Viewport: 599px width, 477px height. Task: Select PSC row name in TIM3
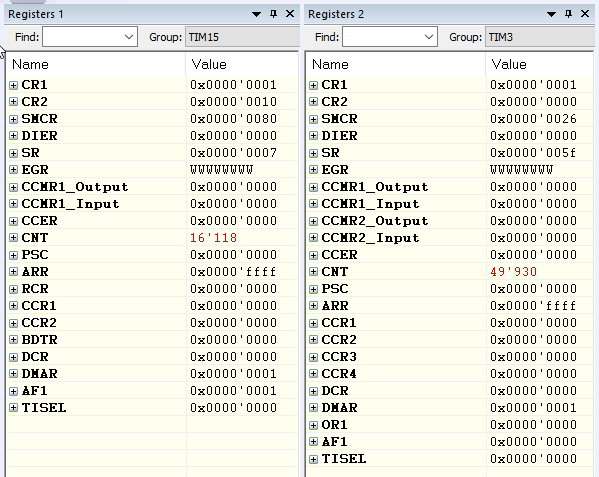[x=335, y=289]
